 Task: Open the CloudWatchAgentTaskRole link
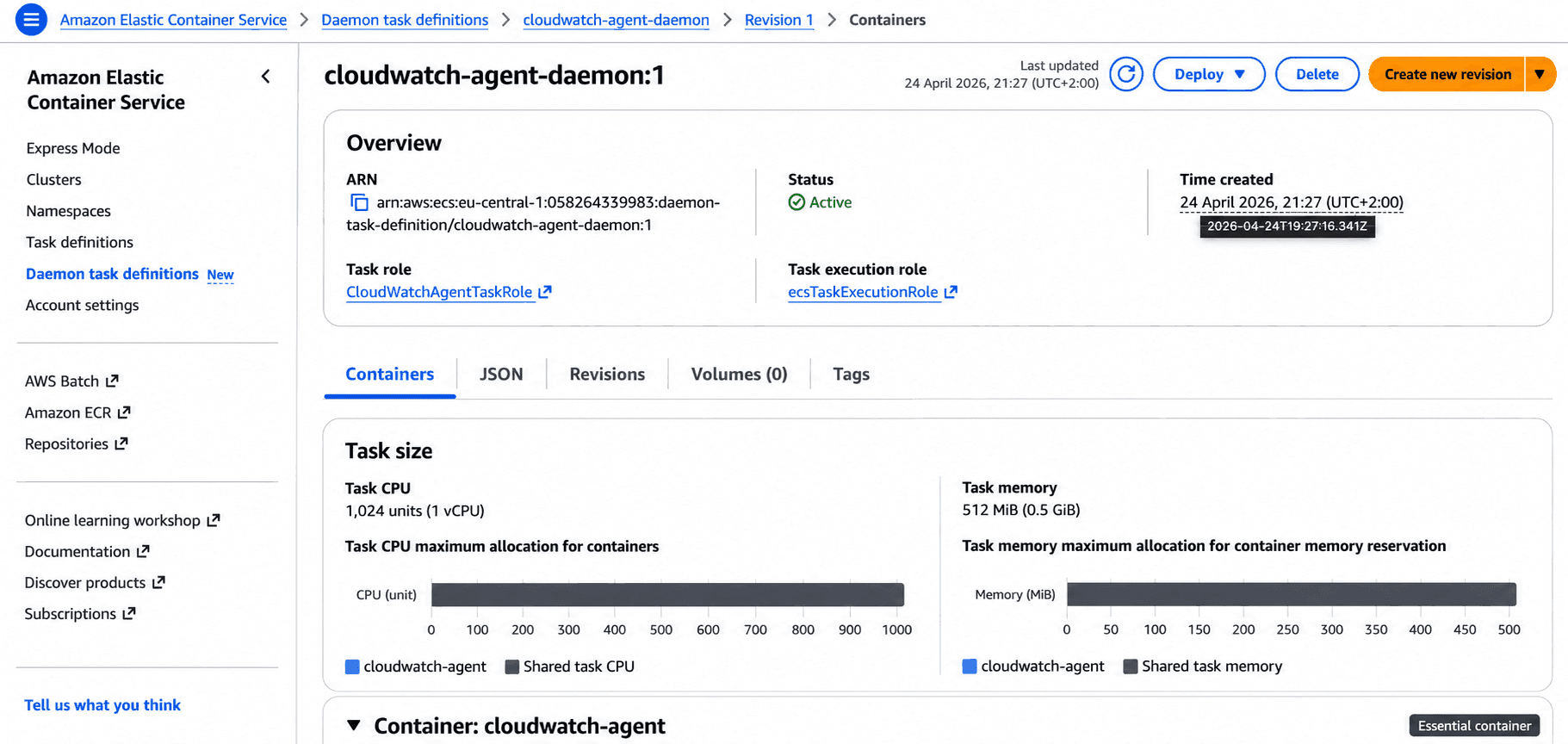(439, 292)
